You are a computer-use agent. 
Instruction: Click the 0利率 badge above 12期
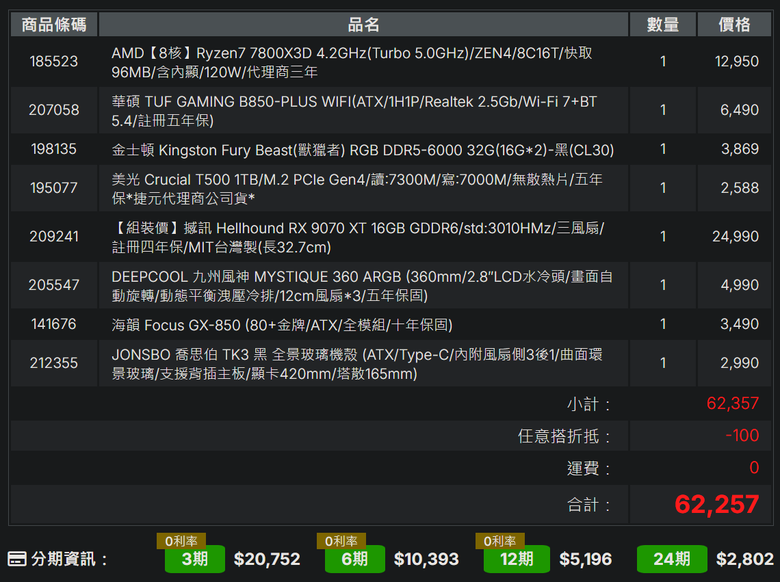500,541
